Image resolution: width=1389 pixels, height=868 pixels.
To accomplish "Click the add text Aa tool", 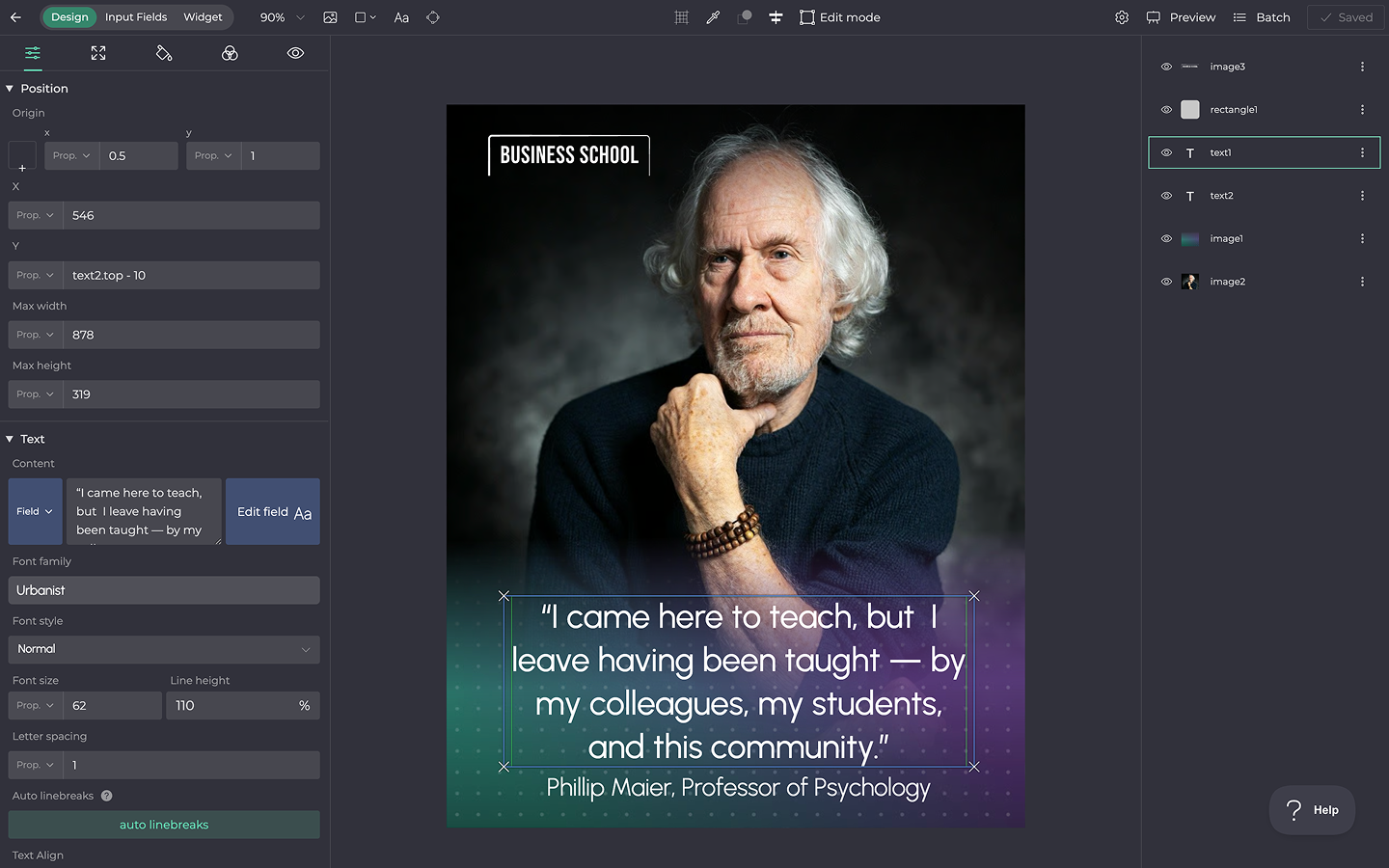I will (401, 17).
